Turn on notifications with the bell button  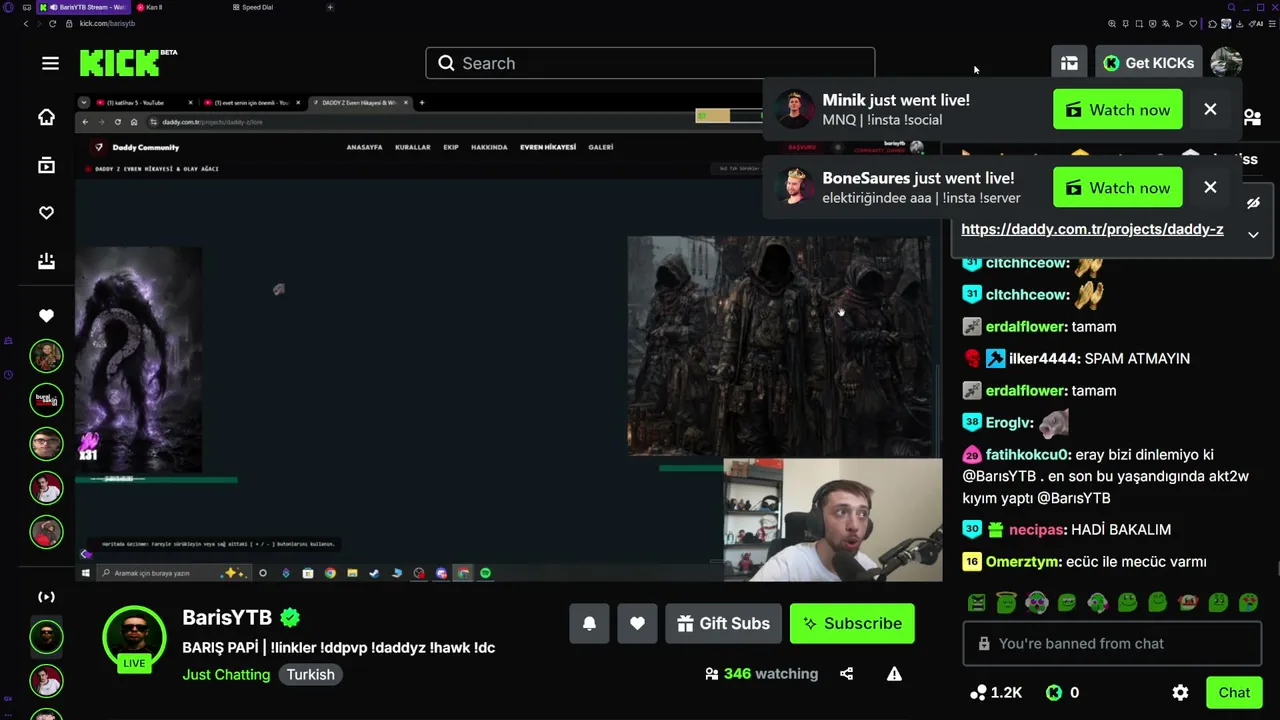589,623
